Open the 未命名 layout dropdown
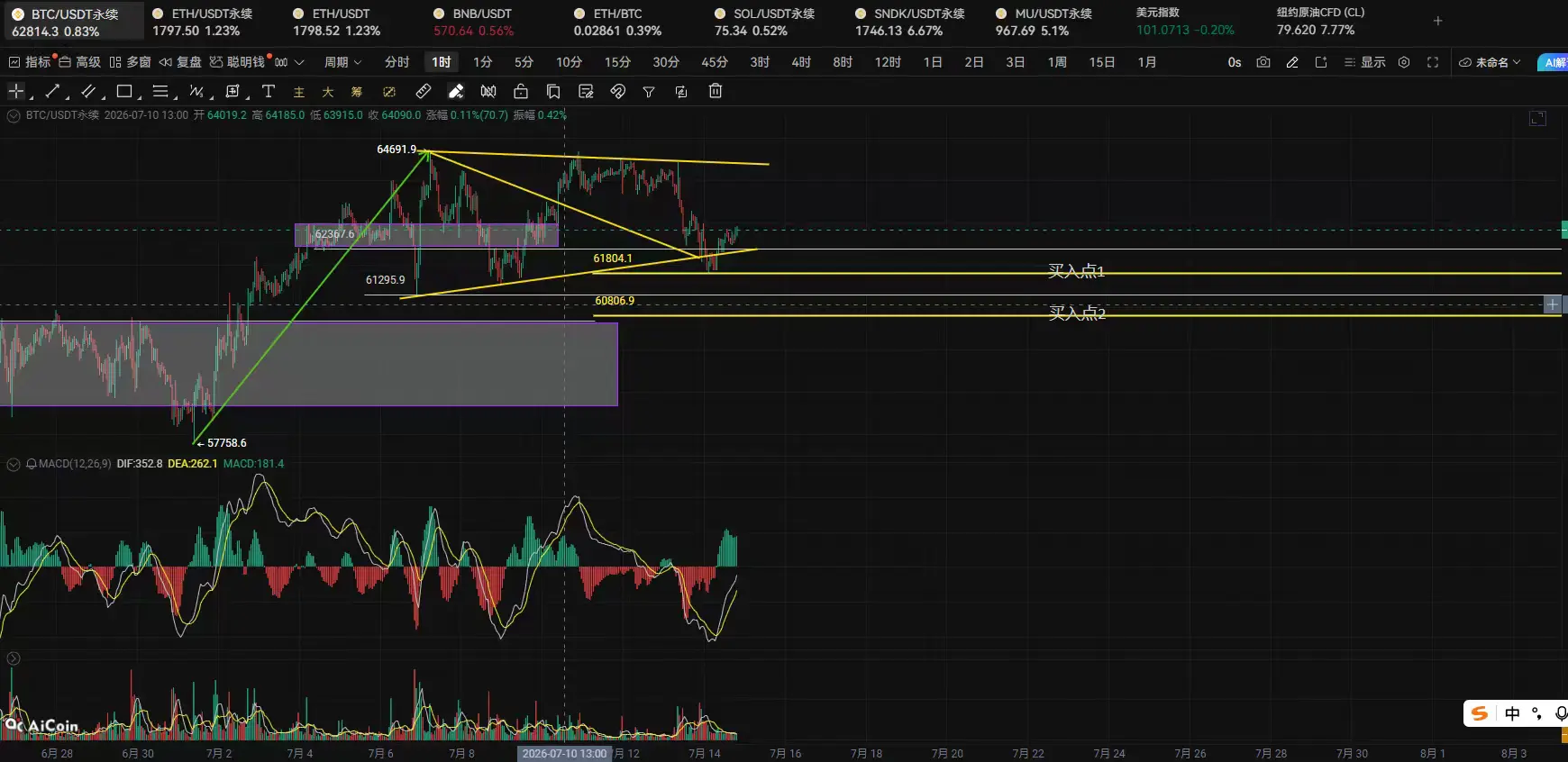Viewport: 1568px width, 762px height. click(x=1491, y=62)
